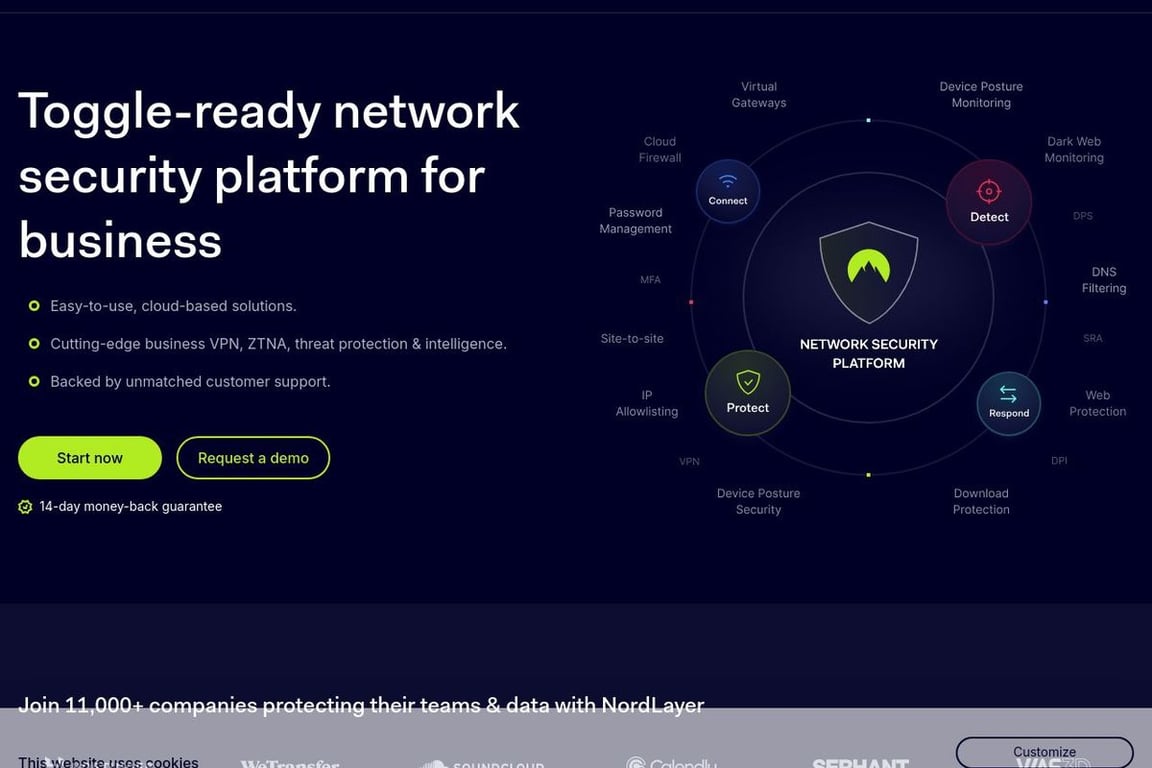Select the IP Allowlisting label
The height and width of the screenshot is (768, 1152).
647,403
